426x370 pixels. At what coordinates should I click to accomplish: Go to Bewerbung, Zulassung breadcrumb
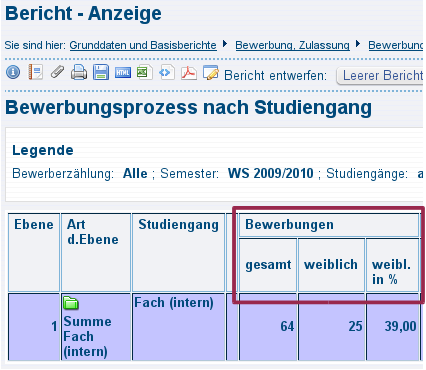point(292,45)
